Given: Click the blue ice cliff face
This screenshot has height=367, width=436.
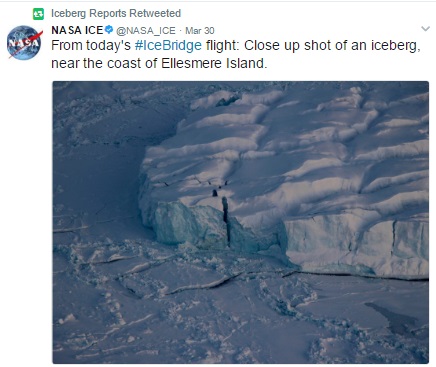Looking at the screenshot, I should 357,245.
